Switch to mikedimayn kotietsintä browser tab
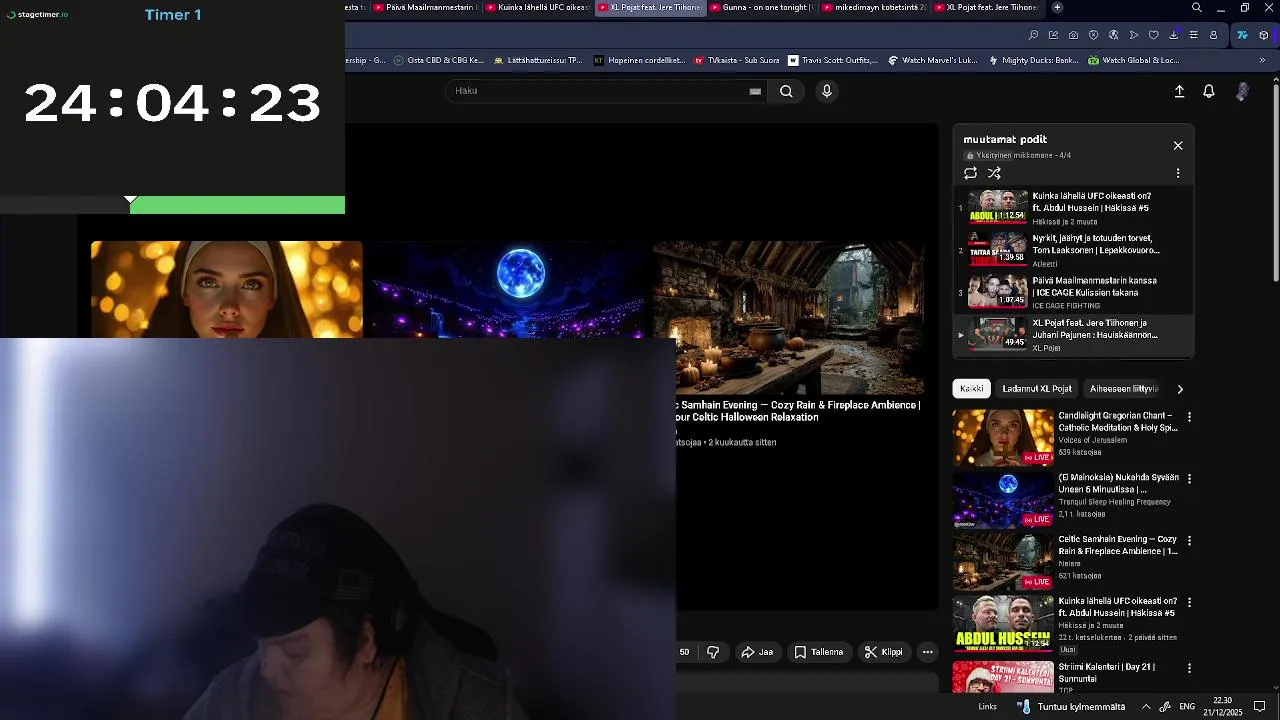Image resolution: width=1280 pixels, height=720 pixels. coord(874,7)
